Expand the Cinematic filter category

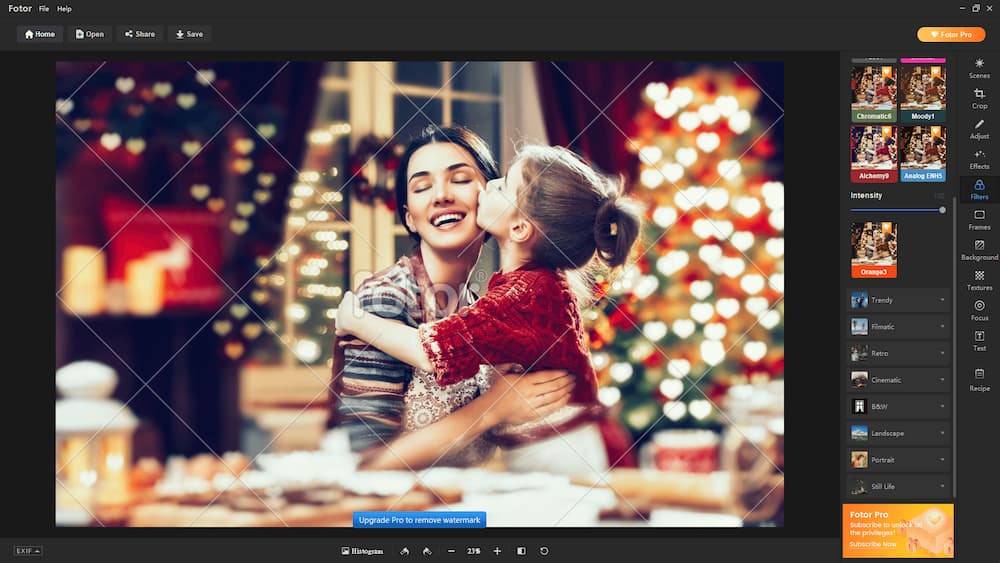click(x=898, y=380)
